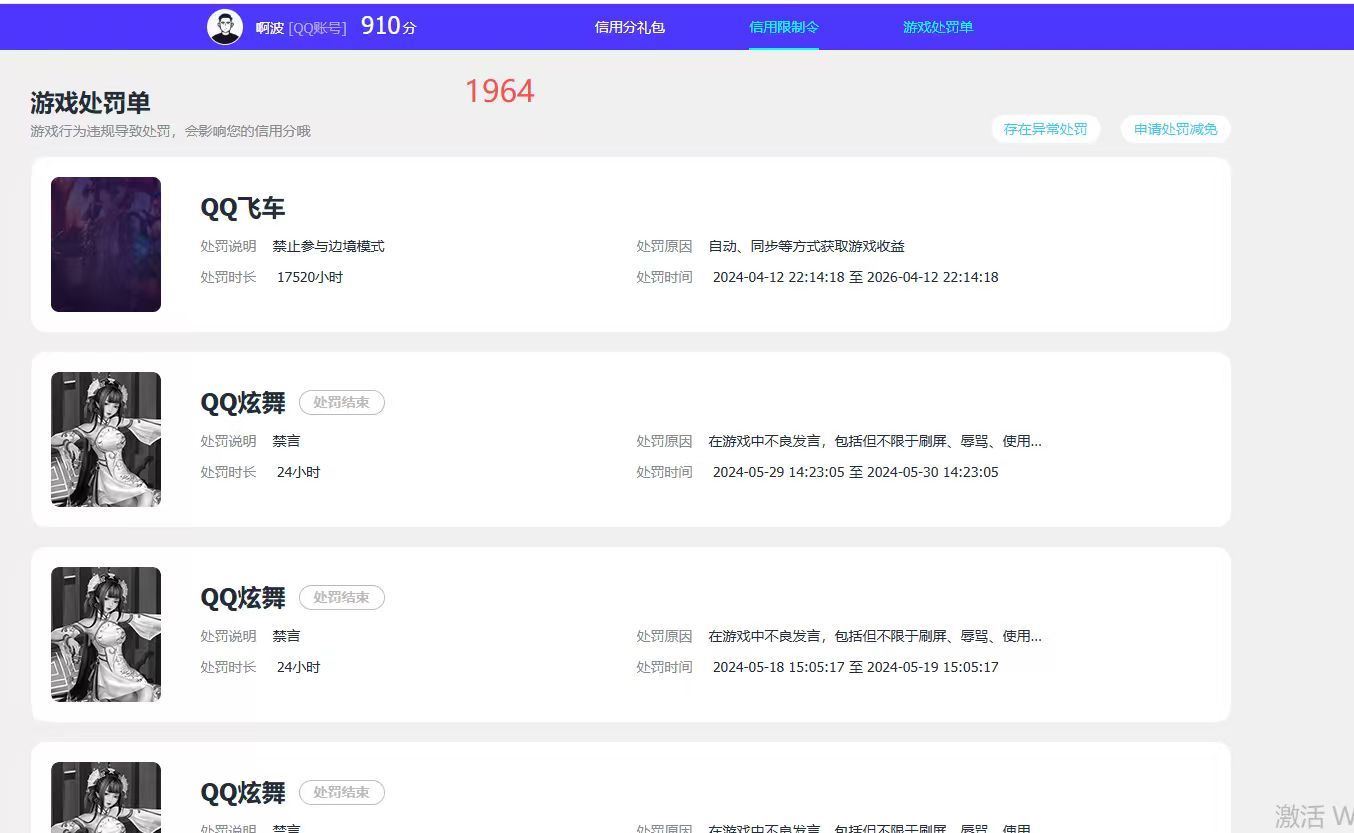Click the QQ飞车 game cover thumbnail
Image resolution: width=1354 pixels, height=833 pixels.
tap(105, 243)
